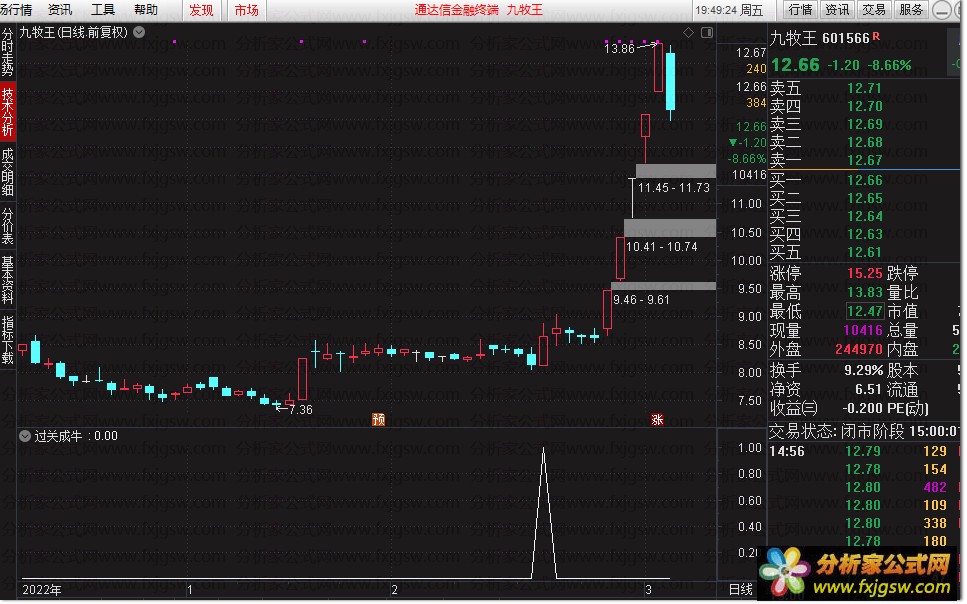Image resolution: width=967 pixels, height=604 pixels.
Task: Click the 净资 value 6.51
Action: point(868,389)
